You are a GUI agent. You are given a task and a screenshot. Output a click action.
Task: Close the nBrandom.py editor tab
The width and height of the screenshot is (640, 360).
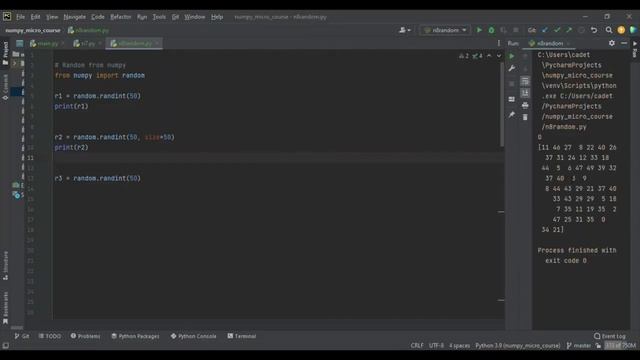tap(157, 43)
